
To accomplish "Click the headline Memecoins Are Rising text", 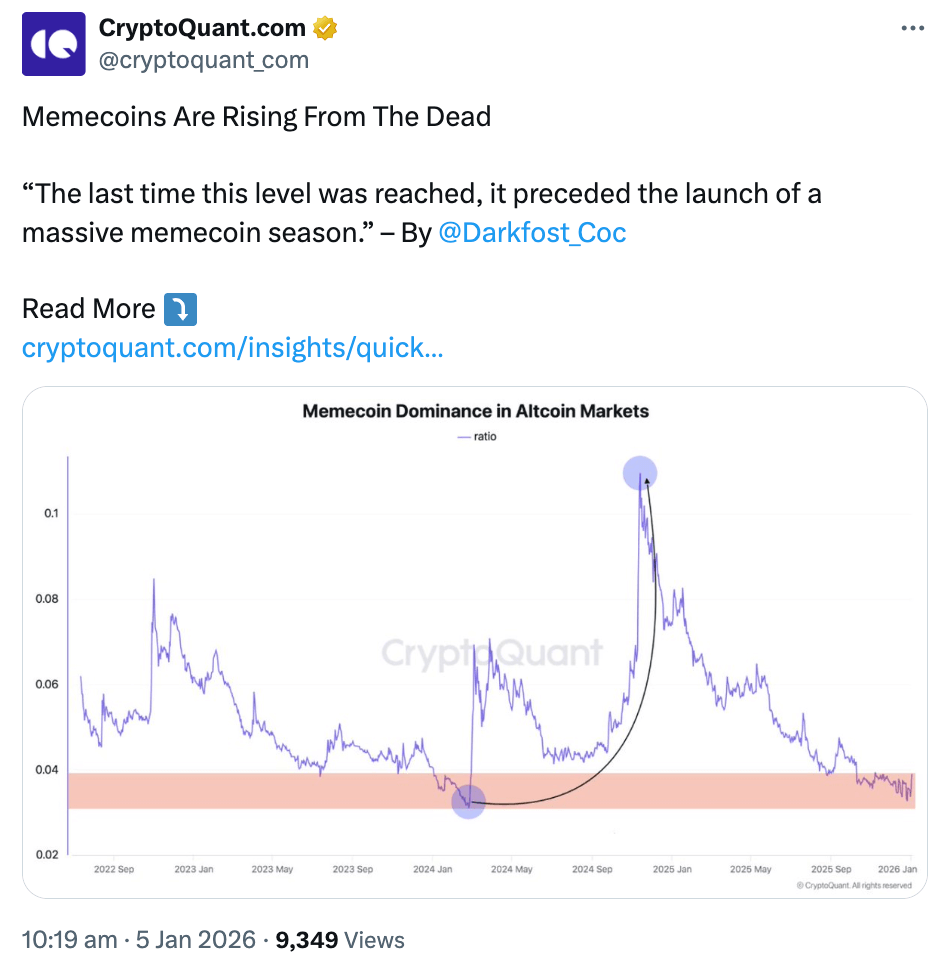I will click(x=256, y=117).
